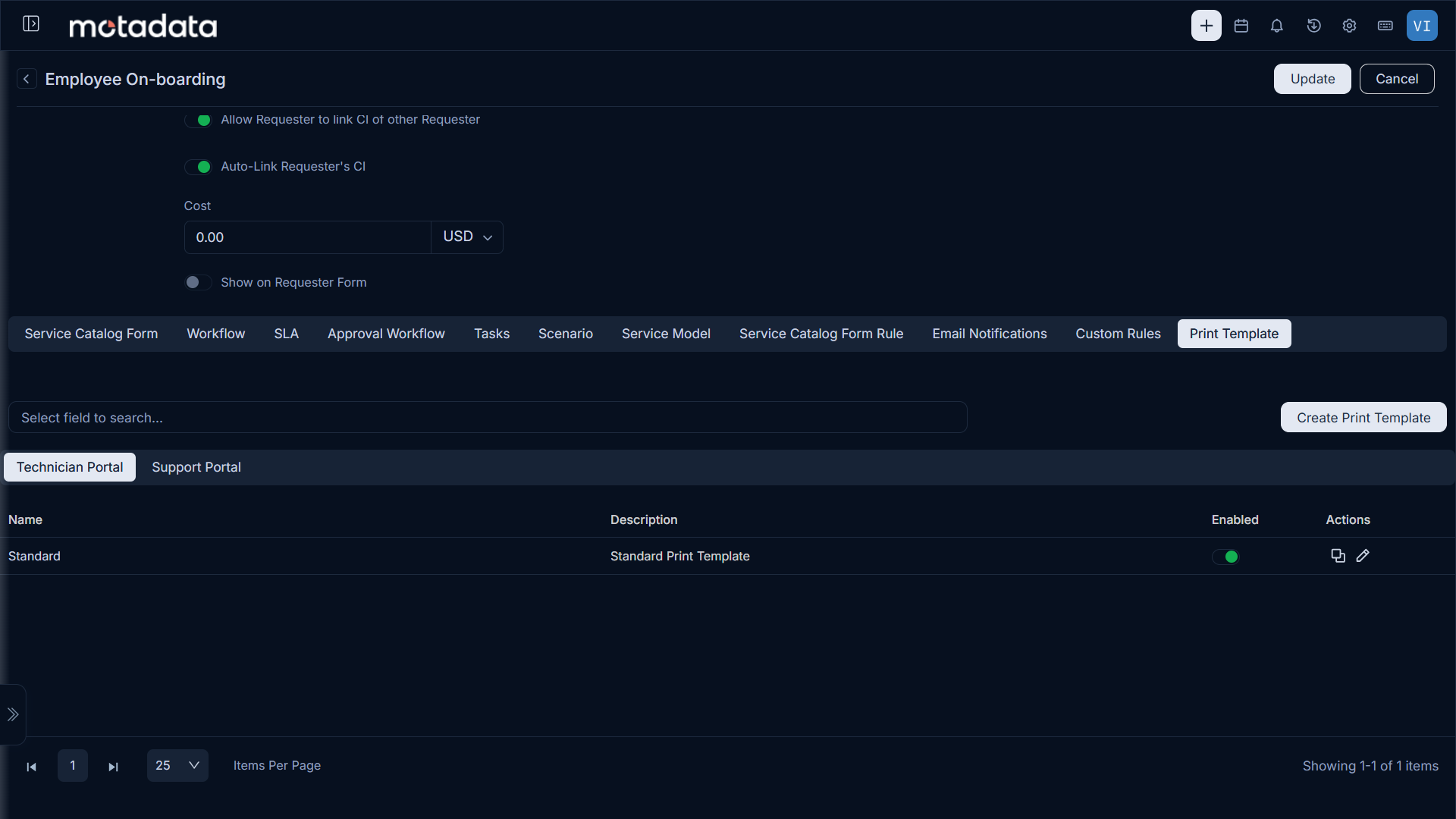Screen dimensions: 1456x819
Task: Open the settings gear icon
Action: coord(1349,26)
